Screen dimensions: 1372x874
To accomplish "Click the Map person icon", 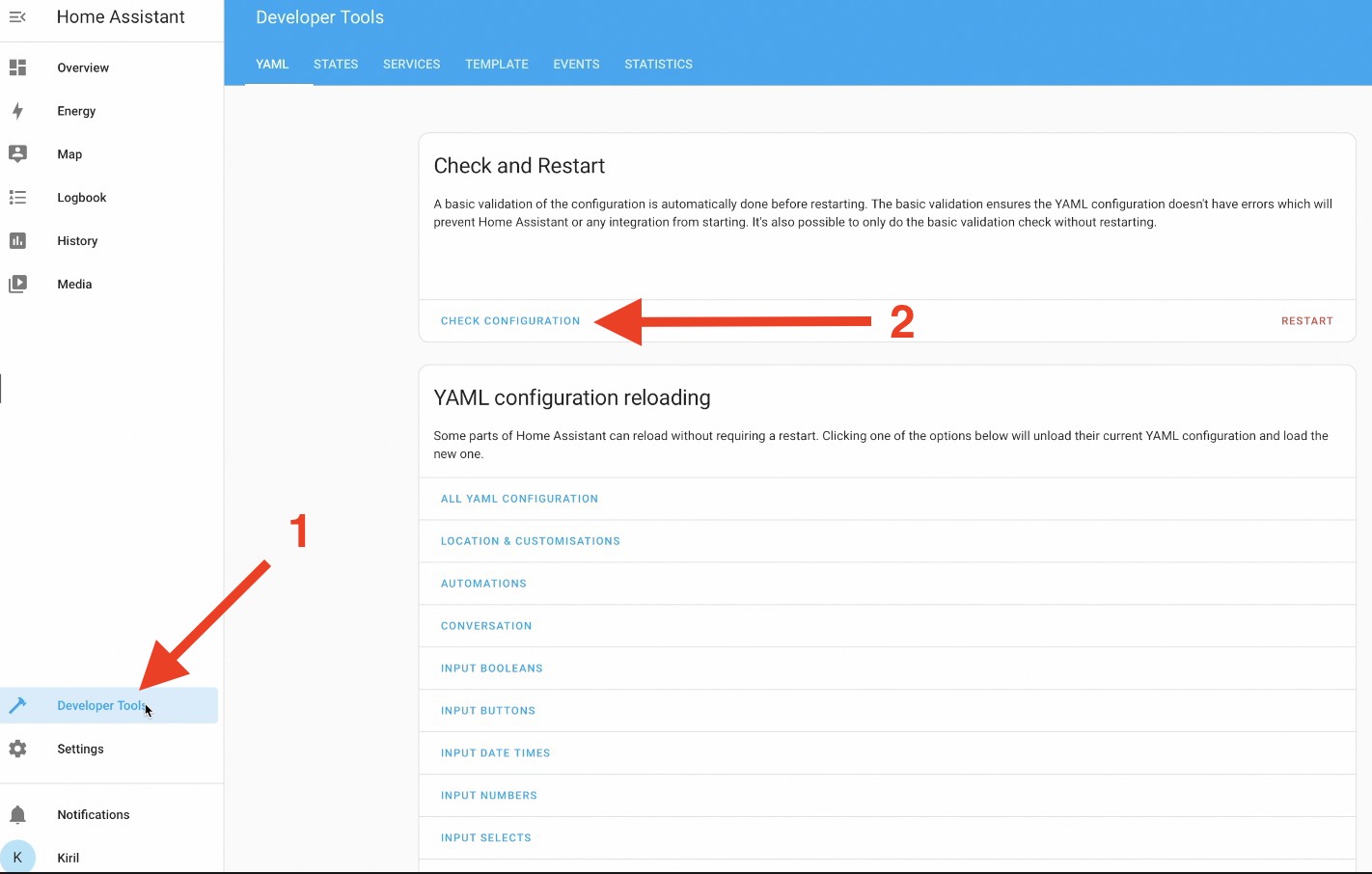I will [x=17, y=153].
